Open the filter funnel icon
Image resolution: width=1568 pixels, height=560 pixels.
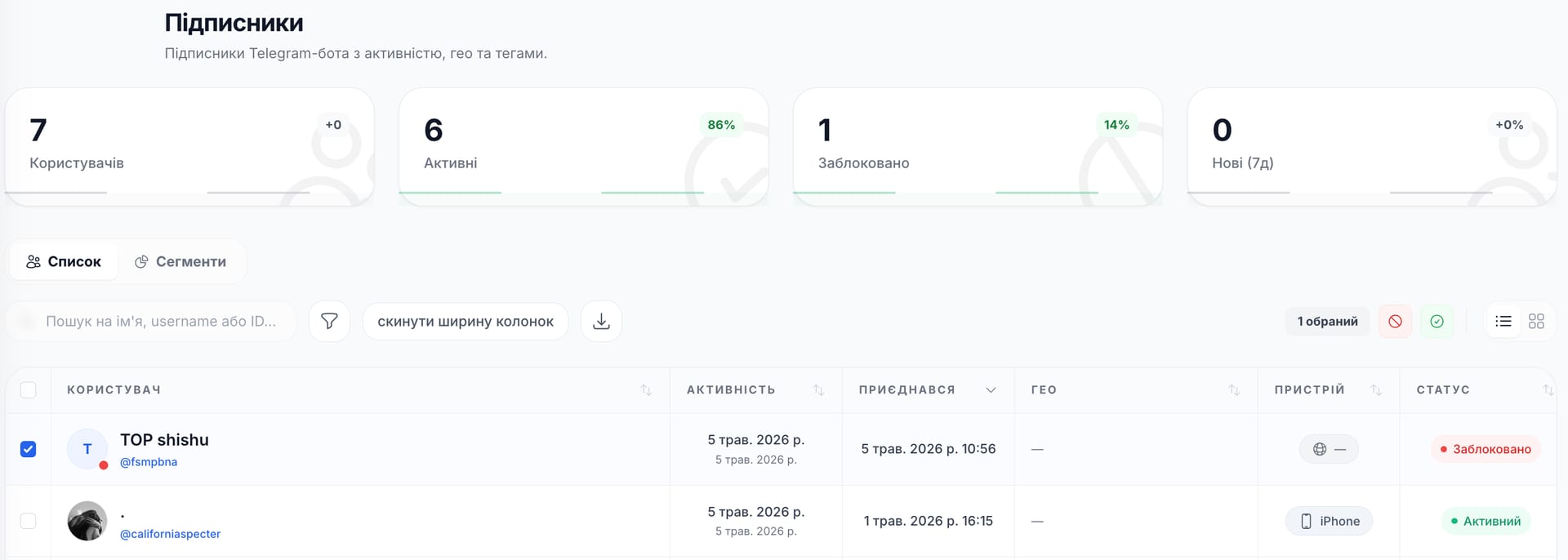329,322
